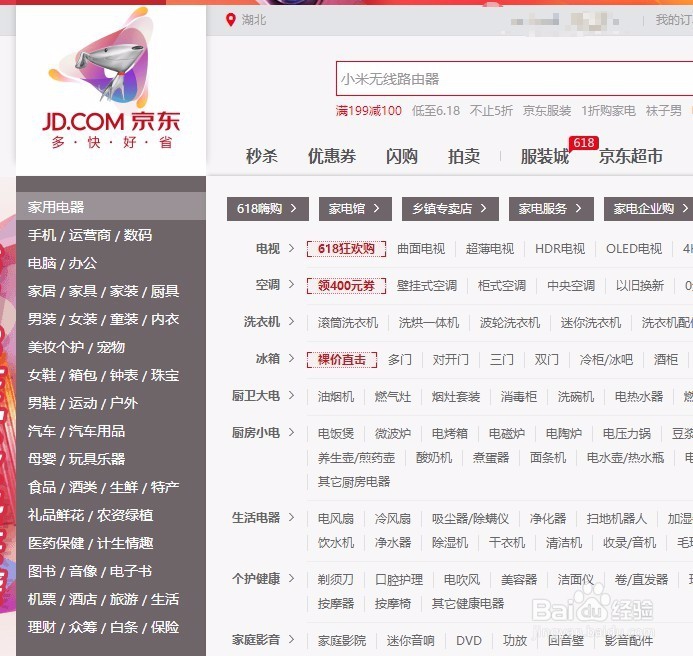Click the red location pin icon
Viewport: 693px width, 656px height.
(x=230, y=20)
